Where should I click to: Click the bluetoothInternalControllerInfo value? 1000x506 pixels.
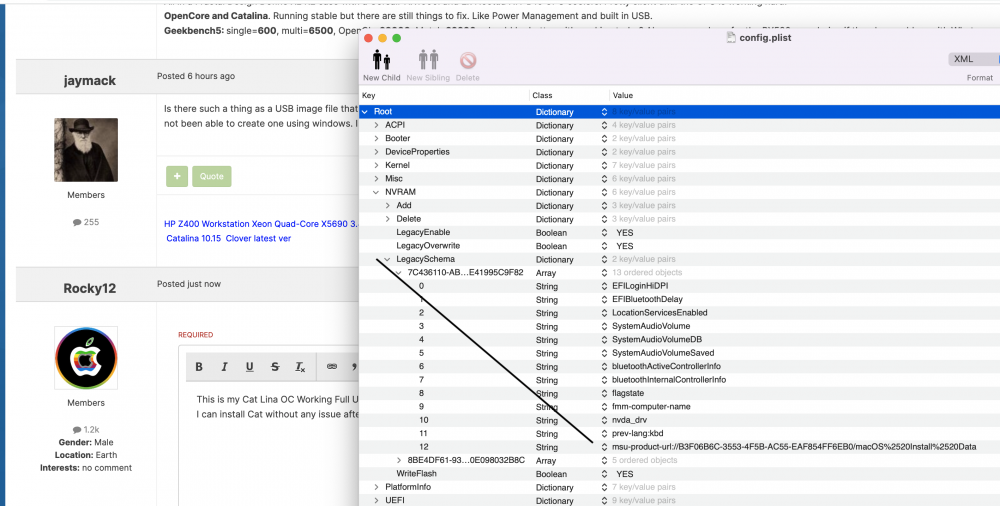(669, 380)
